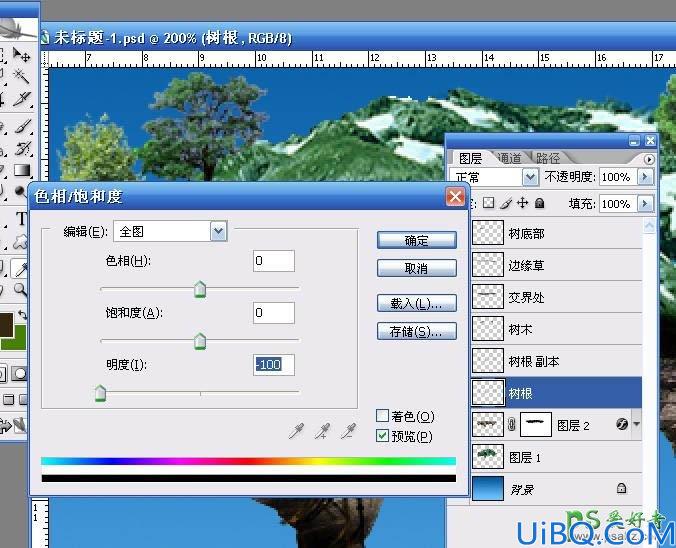Open the 填充 fill slider arrow
Viewport: 676px width, 548px height.
pos(645,203)
